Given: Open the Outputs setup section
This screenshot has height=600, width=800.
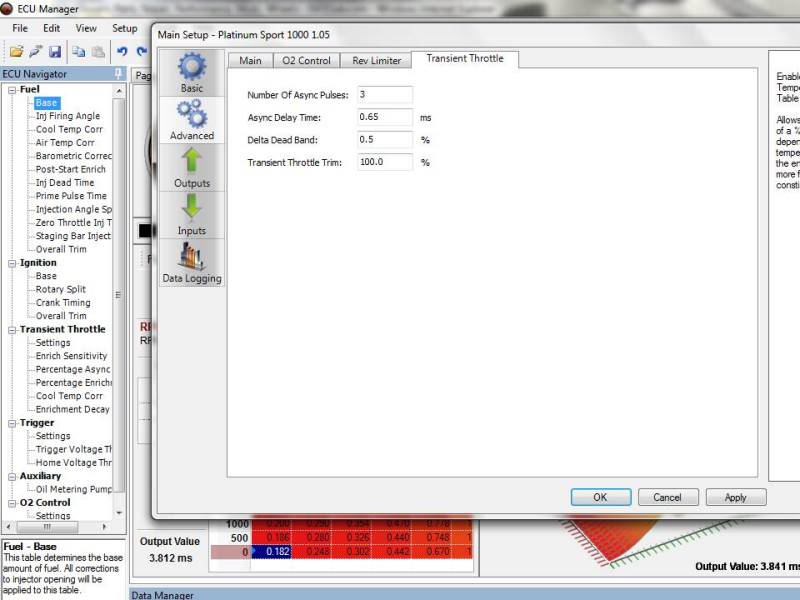Looking at the screenshot, I should [192, 167].
